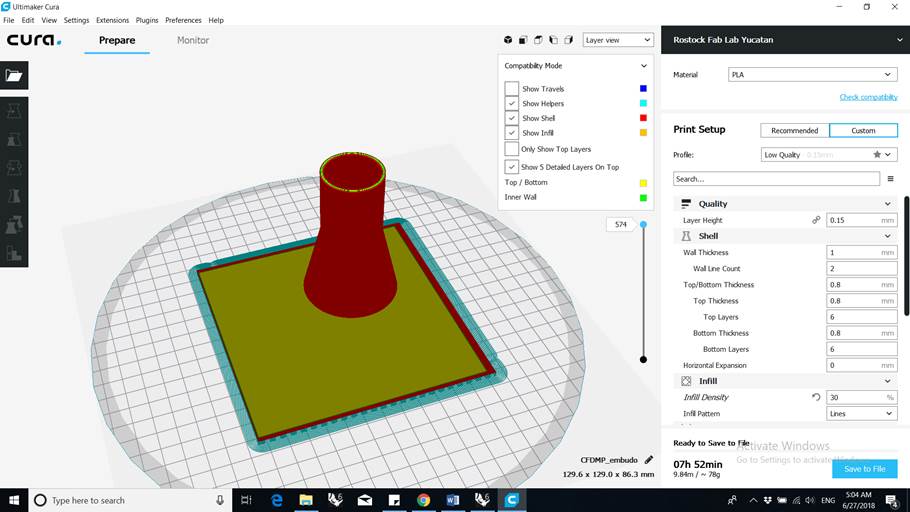Click the settings Search field
The image size is (910, 512).
coord(776,179)
